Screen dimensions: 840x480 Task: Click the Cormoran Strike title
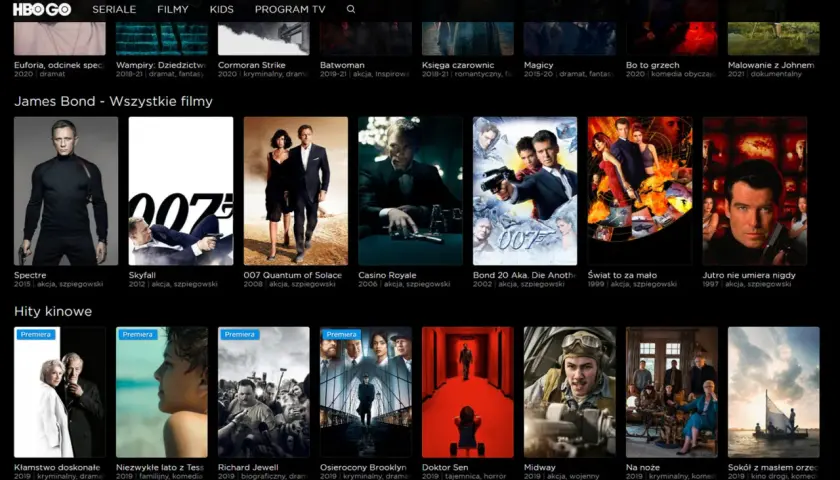click(252, 65)
